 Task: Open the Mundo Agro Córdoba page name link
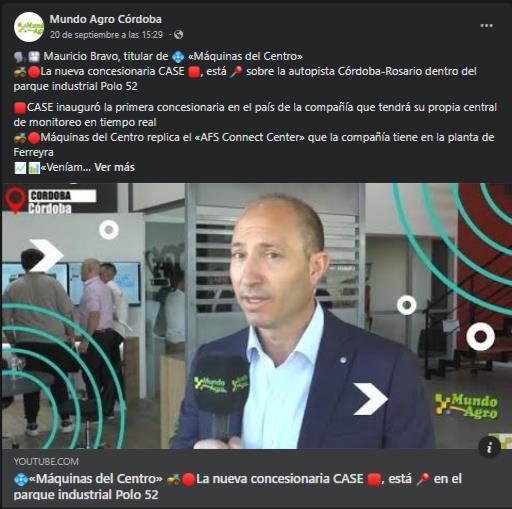pos(106,19)
